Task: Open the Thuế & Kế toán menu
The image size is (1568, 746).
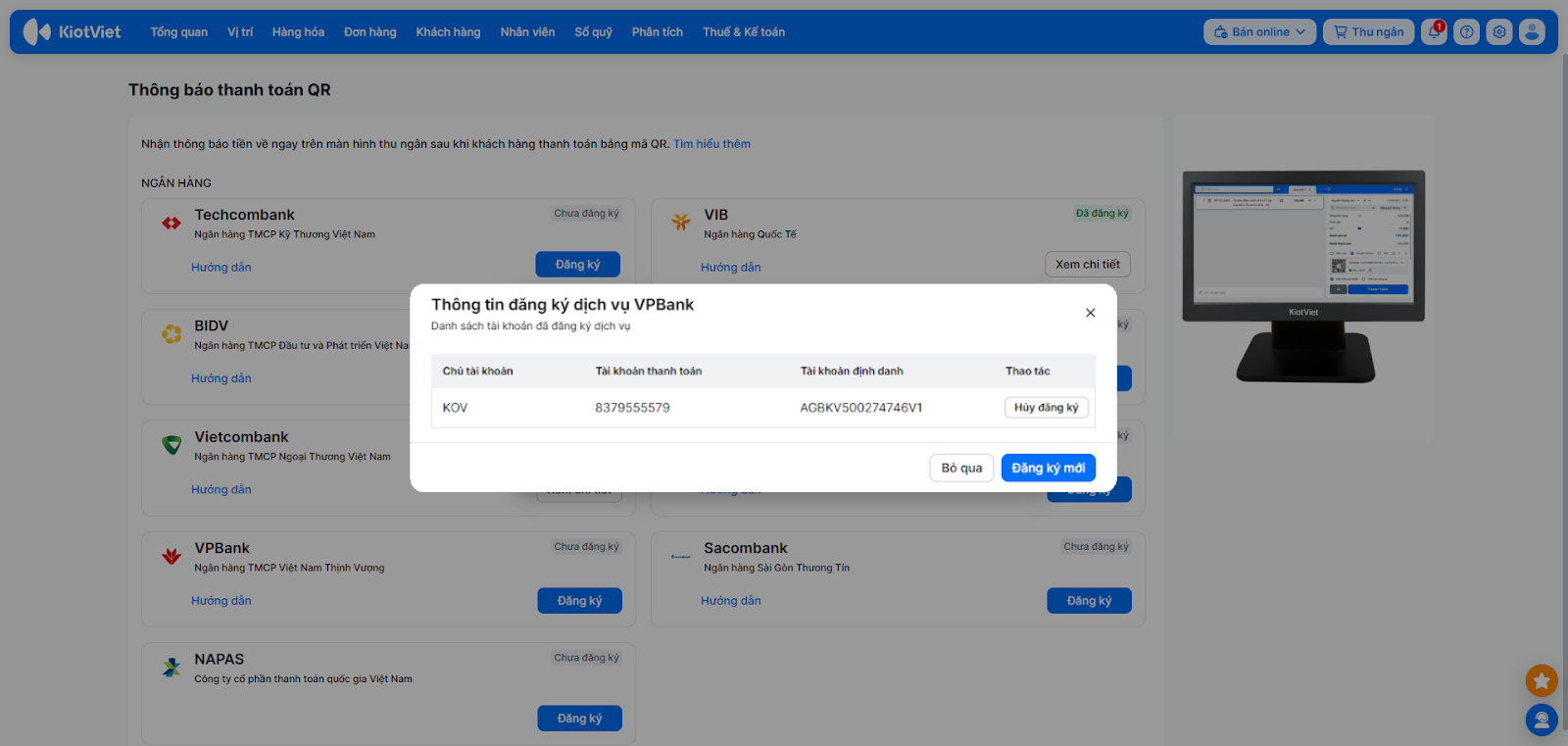Action: (744, 32)
